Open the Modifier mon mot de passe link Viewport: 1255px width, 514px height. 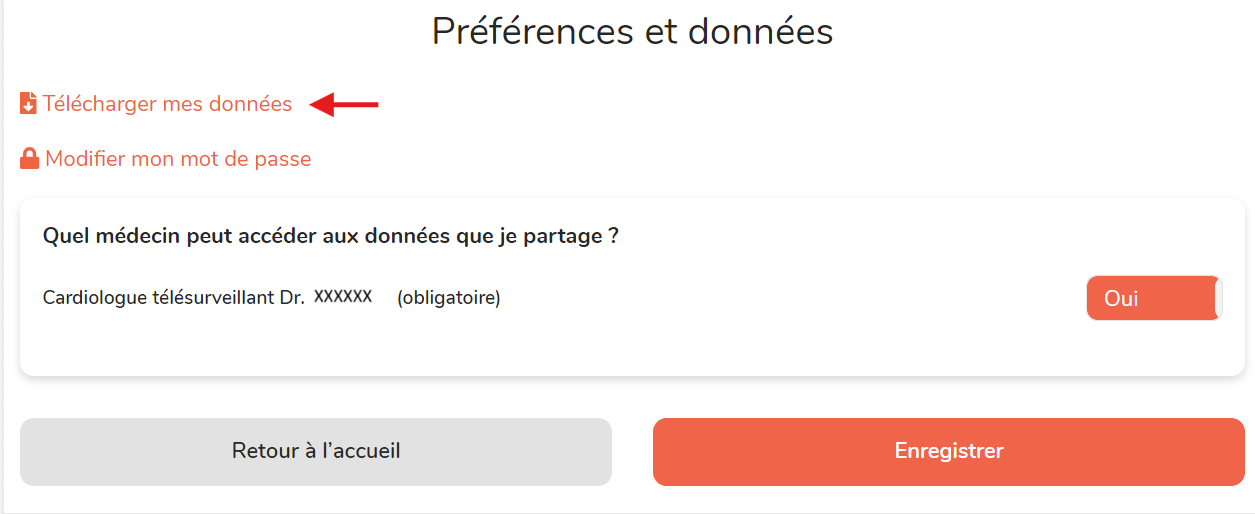coord(178,159)
